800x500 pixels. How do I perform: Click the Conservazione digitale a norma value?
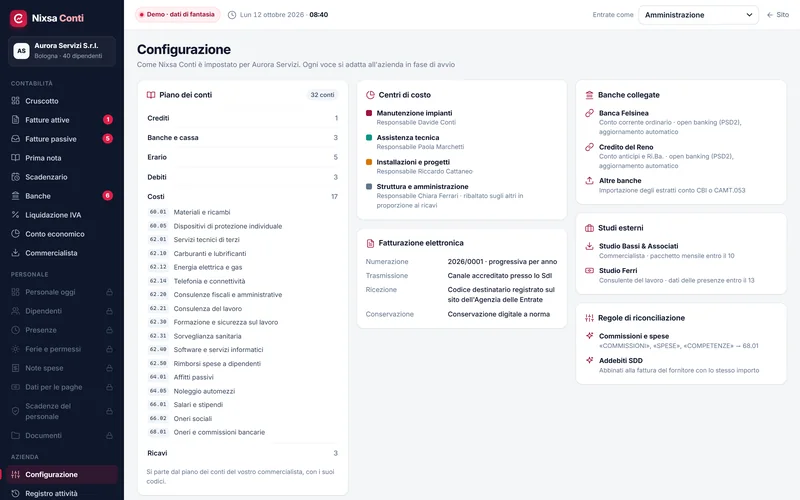(x=498, y=314)
